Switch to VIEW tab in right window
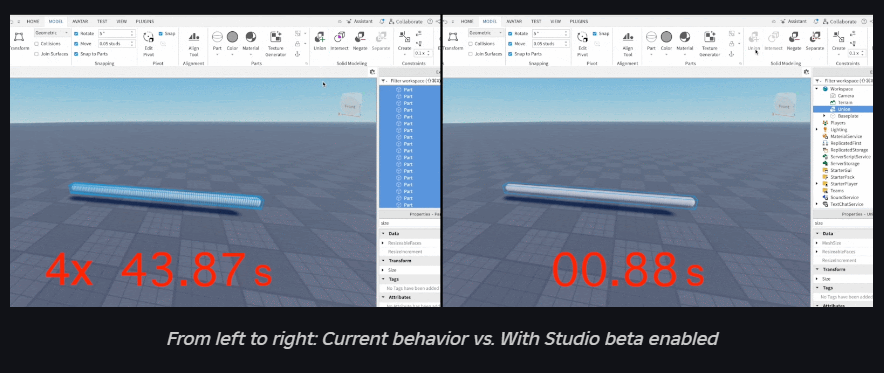Viewport: 884px width, 373px height. [555, 21]
